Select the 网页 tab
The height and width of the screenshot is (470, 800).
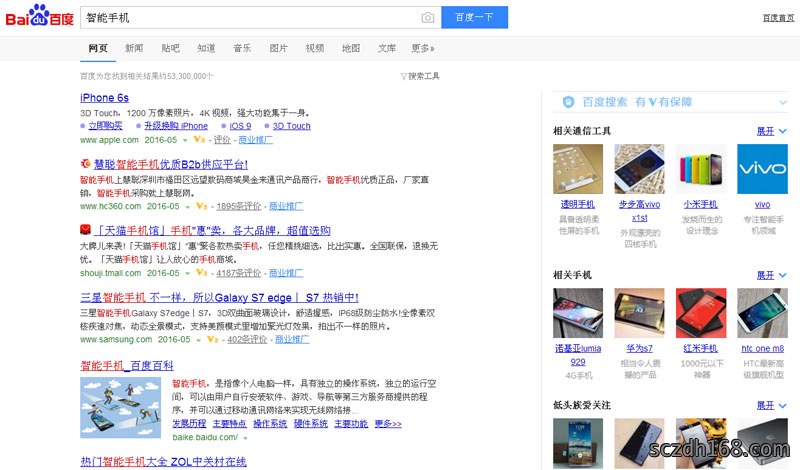click(98, 48)
